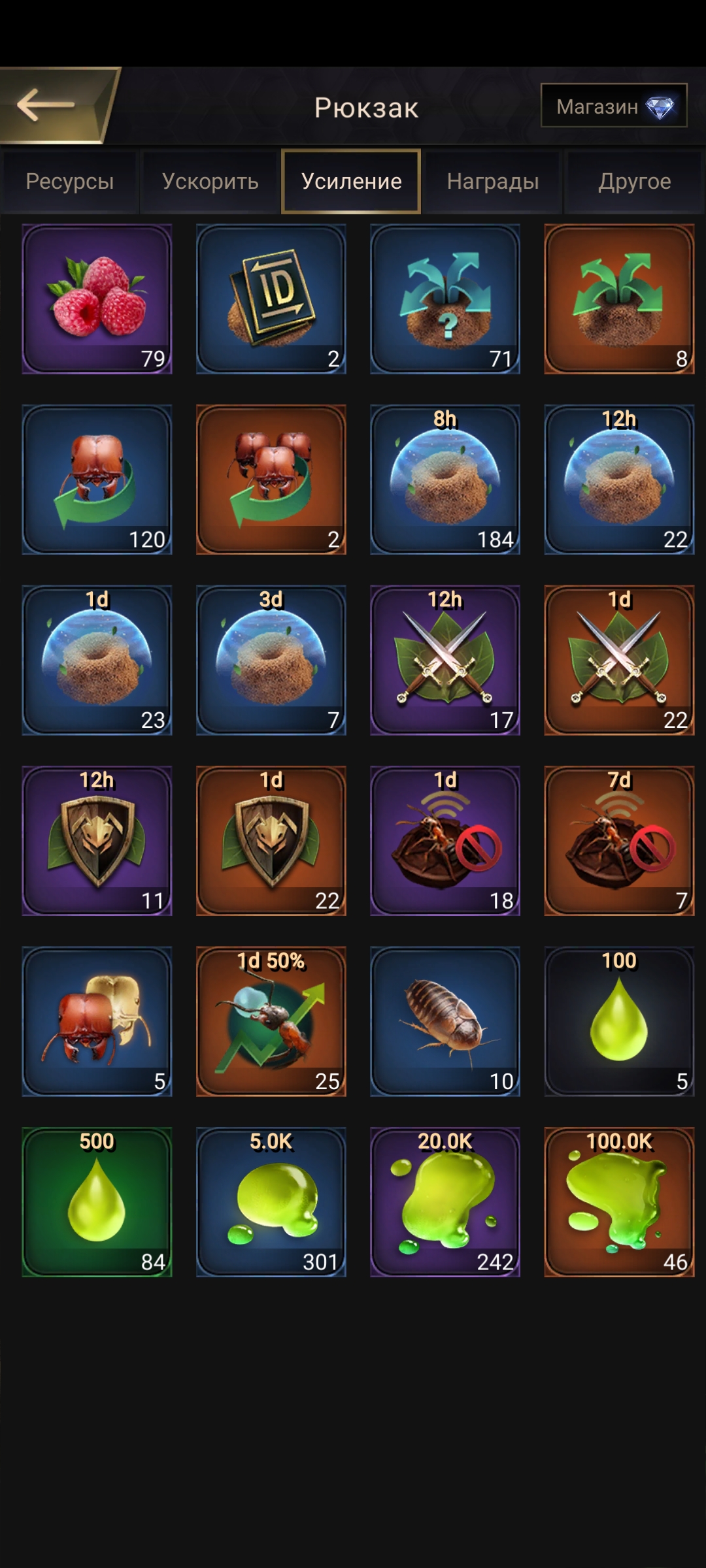
Task: Tap the 12h crossed swords attack boost
Action: [445, 660]
